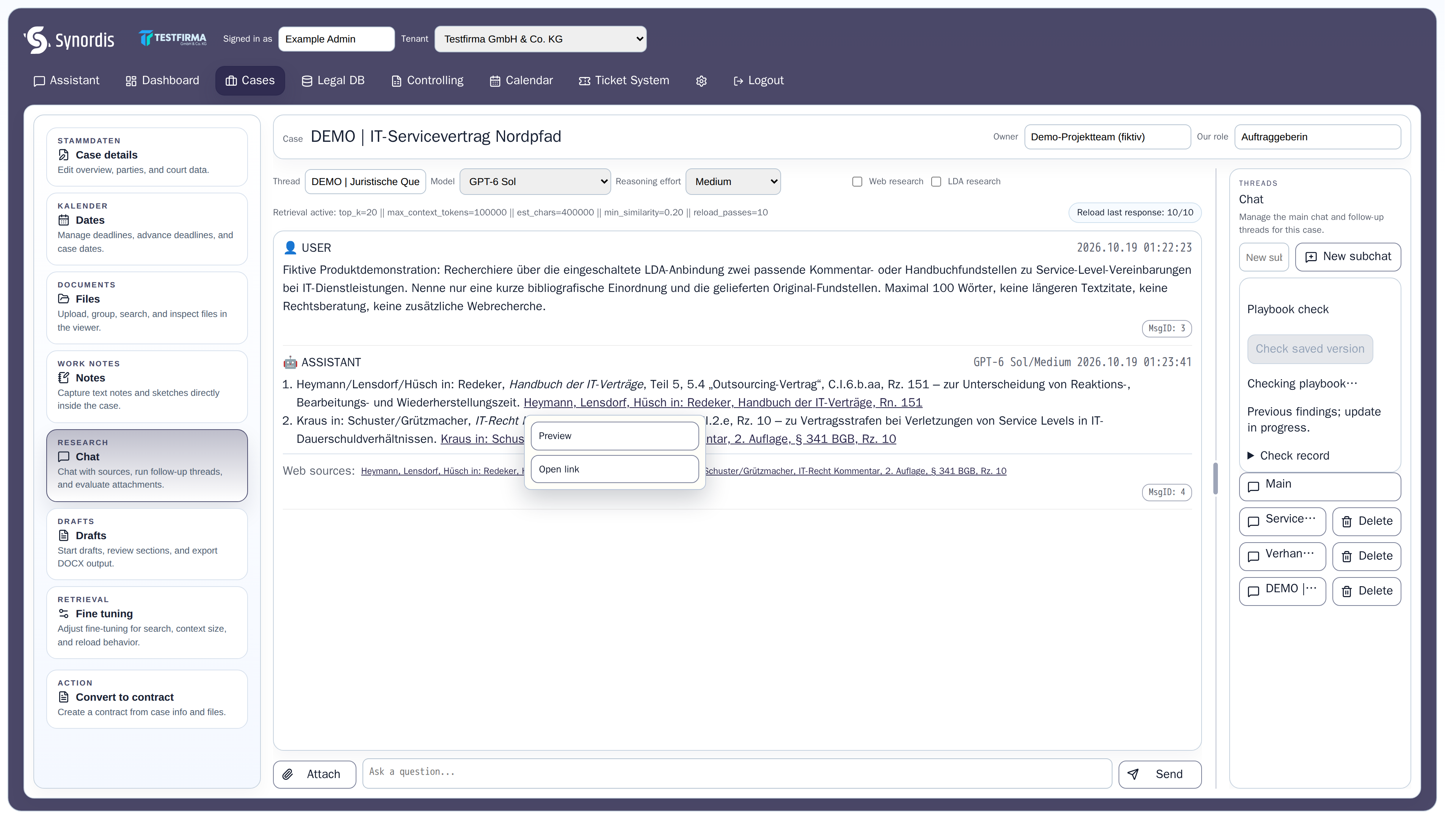Open the Dates calendar section
The height and width of the screenshot is (819, 1456).
tap(148, 231)
